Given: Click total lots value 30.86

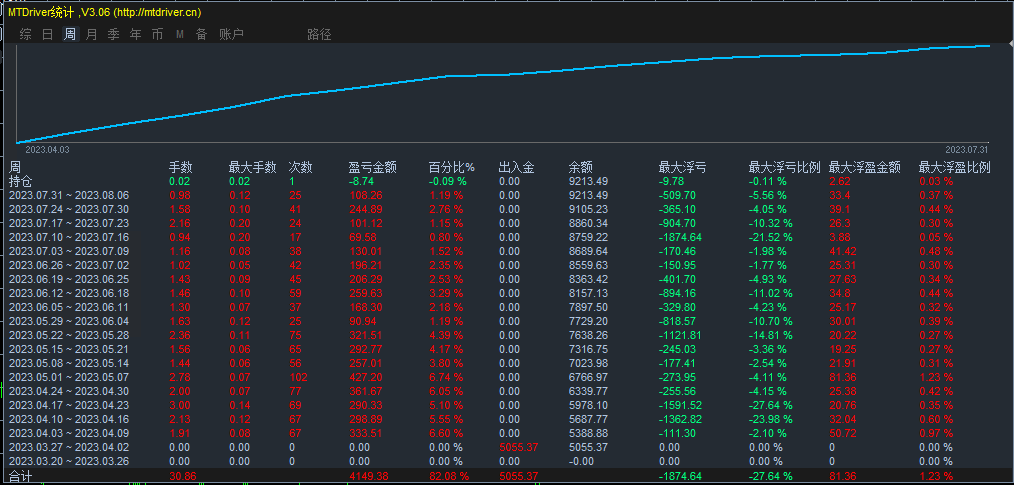Looking at the screenshot, I should [x=183, y=477].
